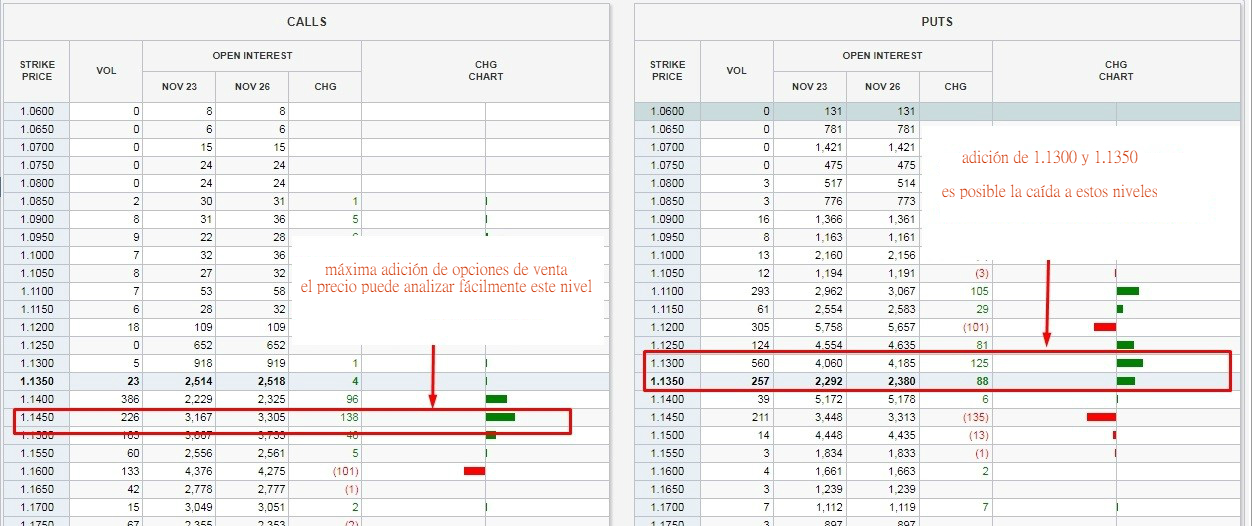Click green change bar for 1.1450 calls

[500, 417]
